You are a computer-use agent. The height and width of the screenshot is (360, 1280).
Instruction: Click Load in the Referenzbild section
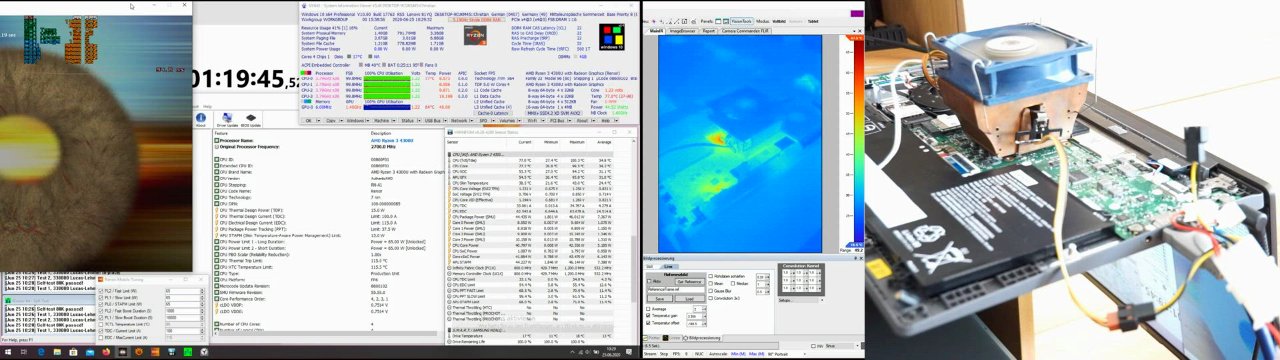[690, 298]
